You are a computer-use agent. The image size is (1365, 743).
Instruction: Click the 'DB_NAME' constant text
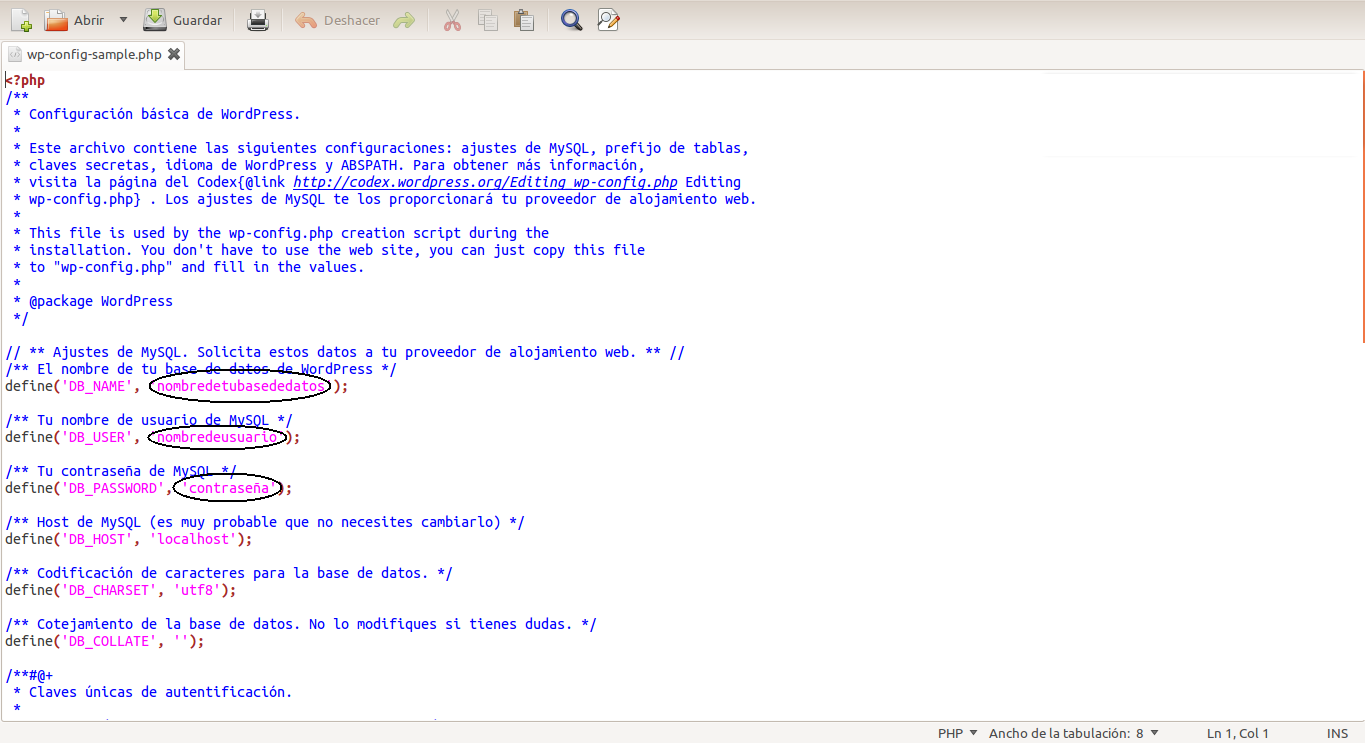pyautogui.click(x=97, y=386)
